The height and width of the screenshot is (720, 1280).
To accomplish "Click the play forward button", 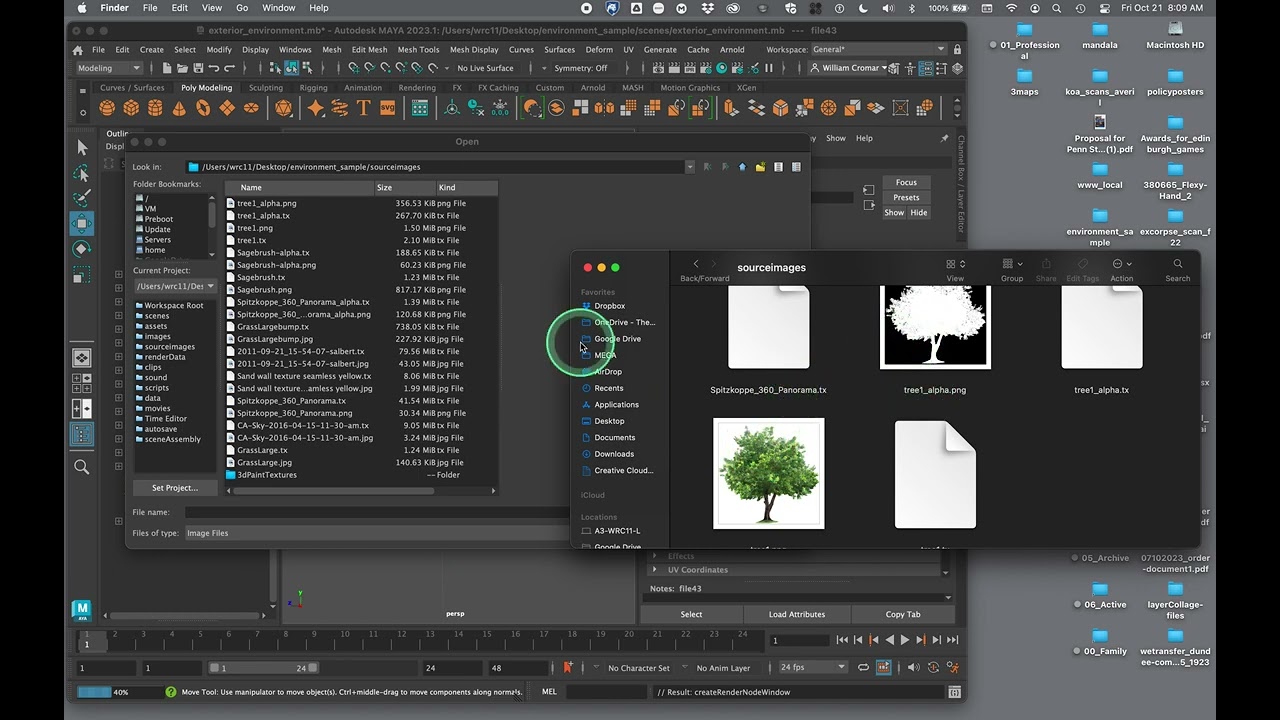I will click(x=905, y=640).
